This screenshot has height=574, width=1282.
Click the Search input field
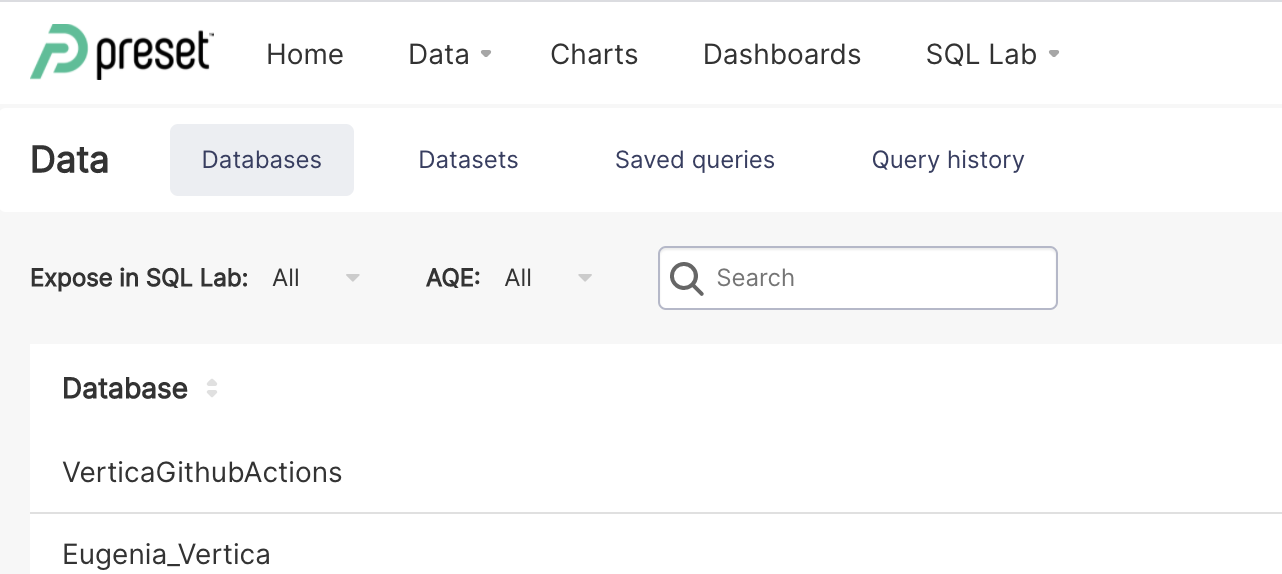coord(858,278)
